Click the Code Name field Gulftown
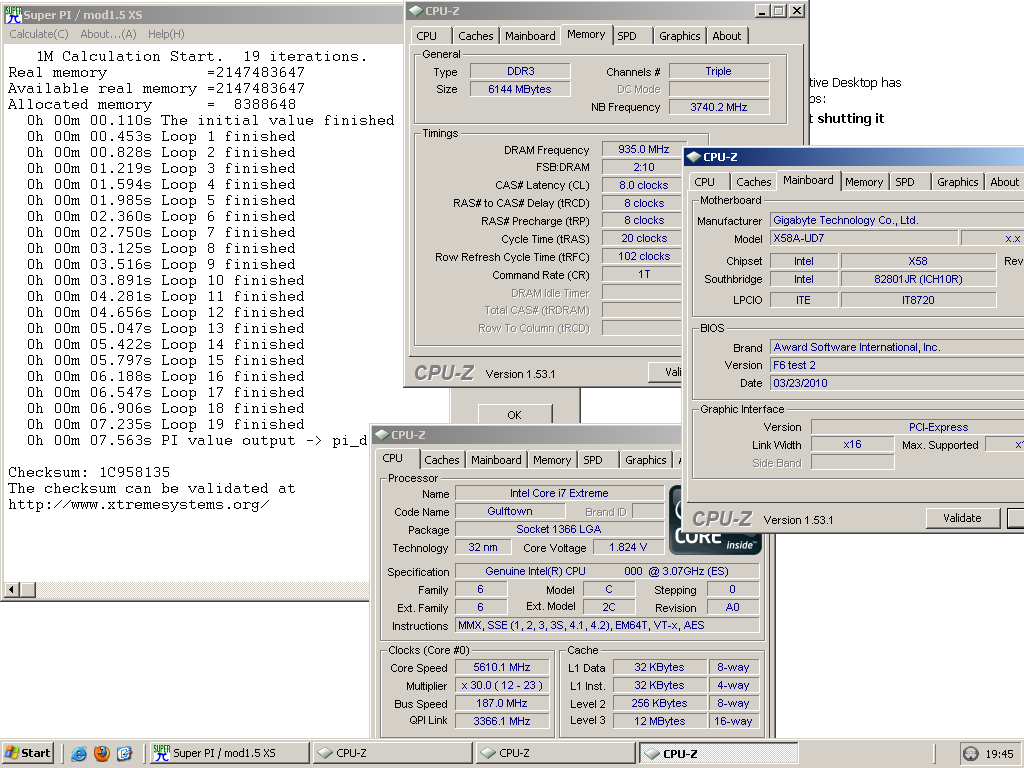Viewport: 1024px width, 768px height. point(510,511)
